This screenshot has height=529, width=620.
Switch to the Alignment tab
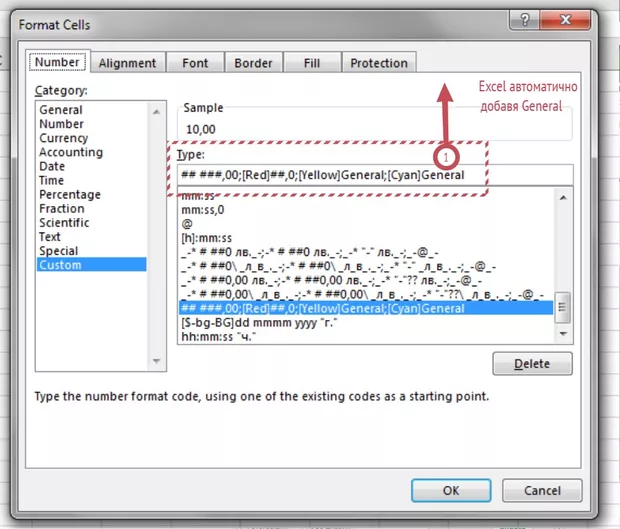click(127, 63)
